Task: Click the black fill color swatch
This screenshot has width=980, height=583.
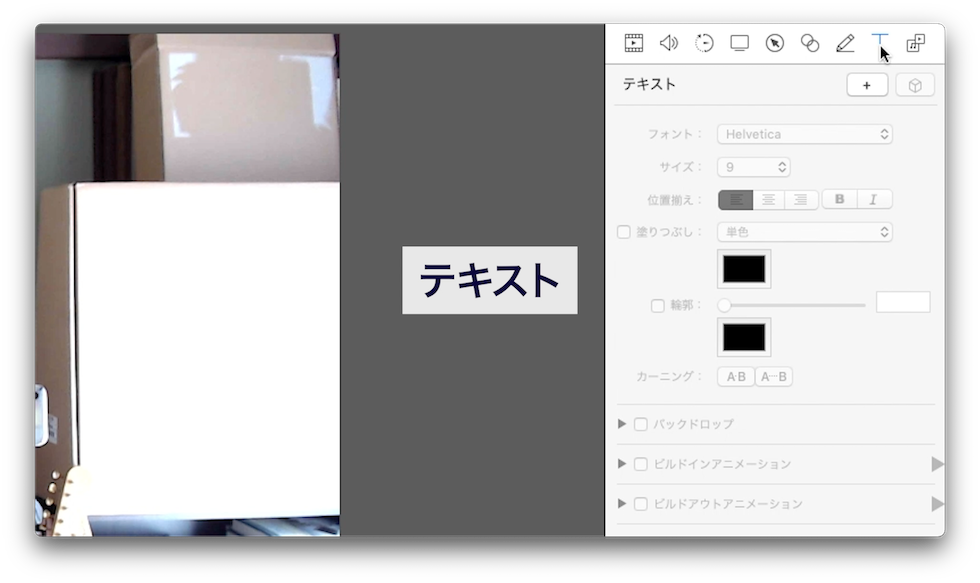Action: coord(744,268)
